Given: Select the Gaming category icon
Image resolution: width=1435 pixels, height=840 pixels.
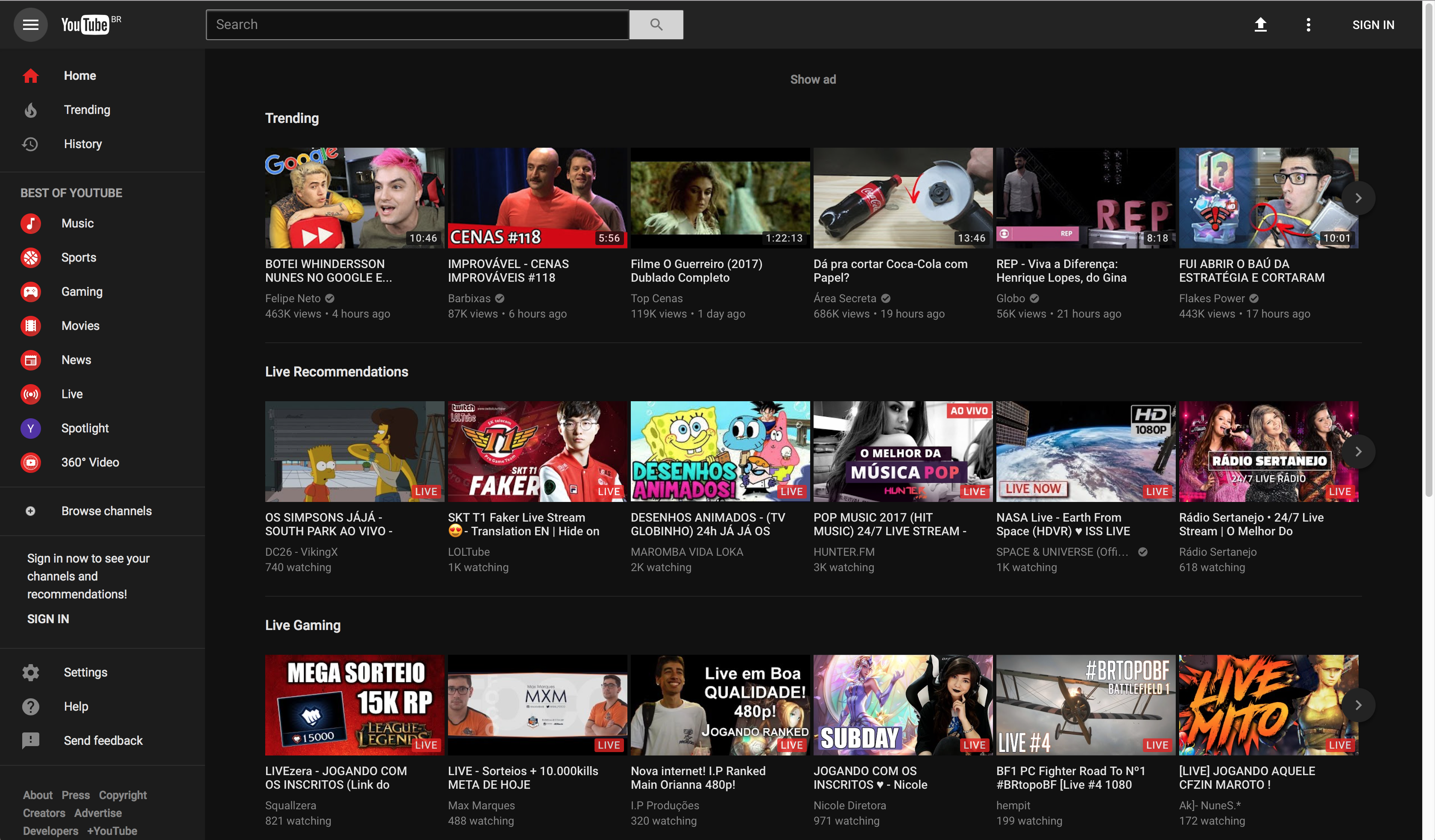Looking at the screenshot, I should click(31, 292).
